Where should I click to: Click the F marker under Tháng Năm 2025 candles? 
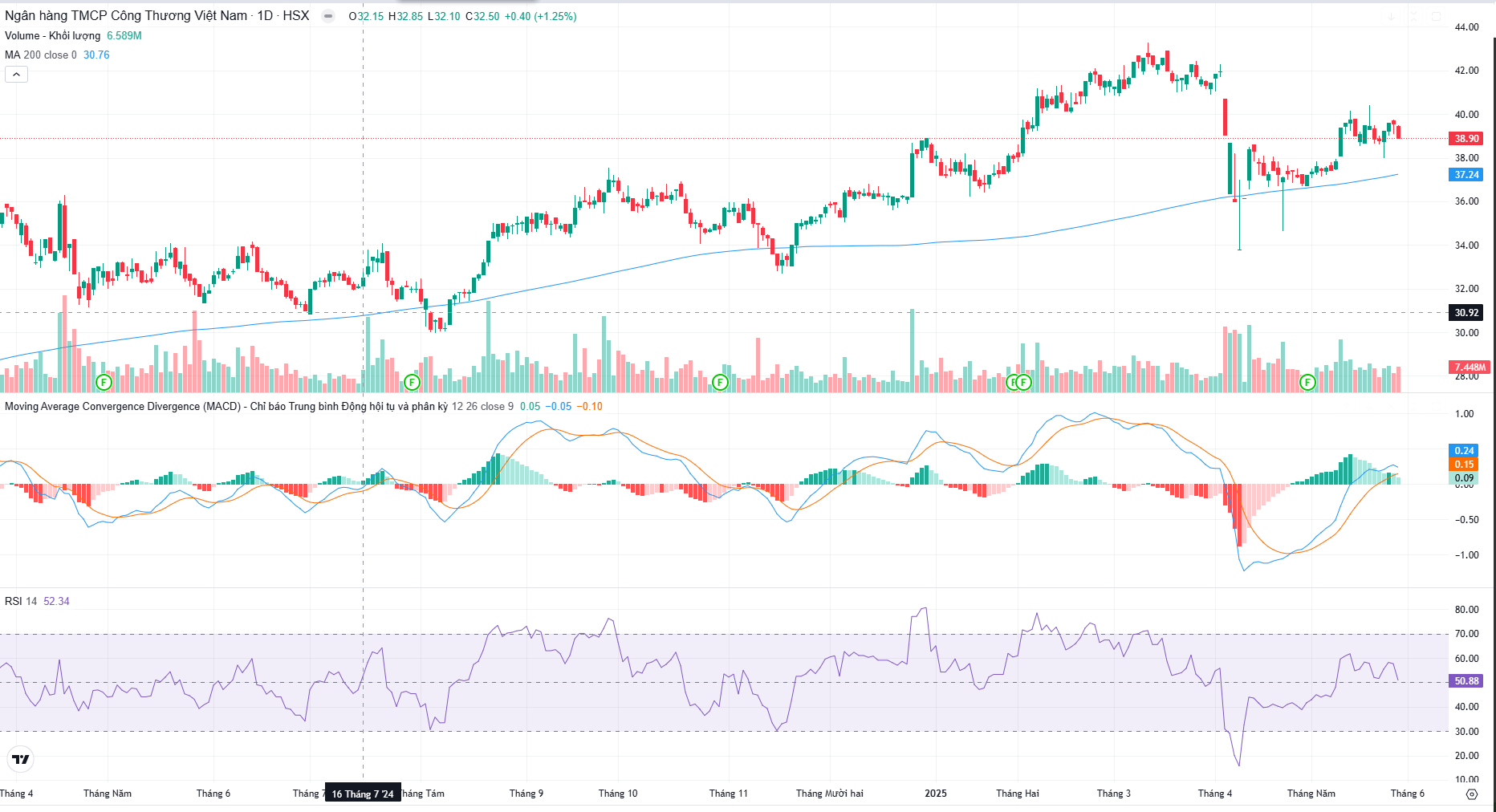(1307, 382)
